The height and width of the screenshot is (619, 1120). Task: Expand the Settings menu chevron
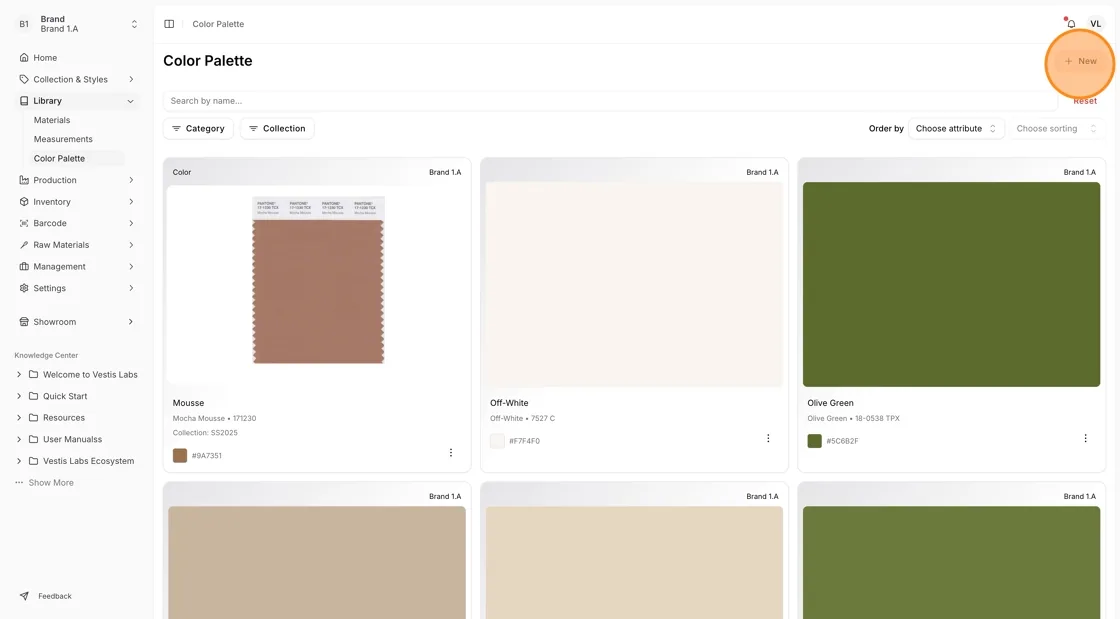131,288
